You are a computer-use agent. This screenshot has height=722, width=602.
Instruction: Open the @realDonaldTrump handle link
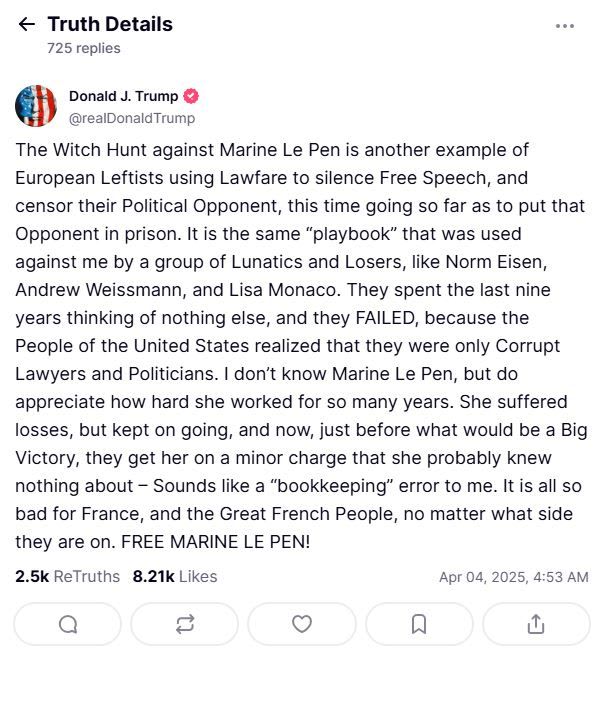pos(131,118)
